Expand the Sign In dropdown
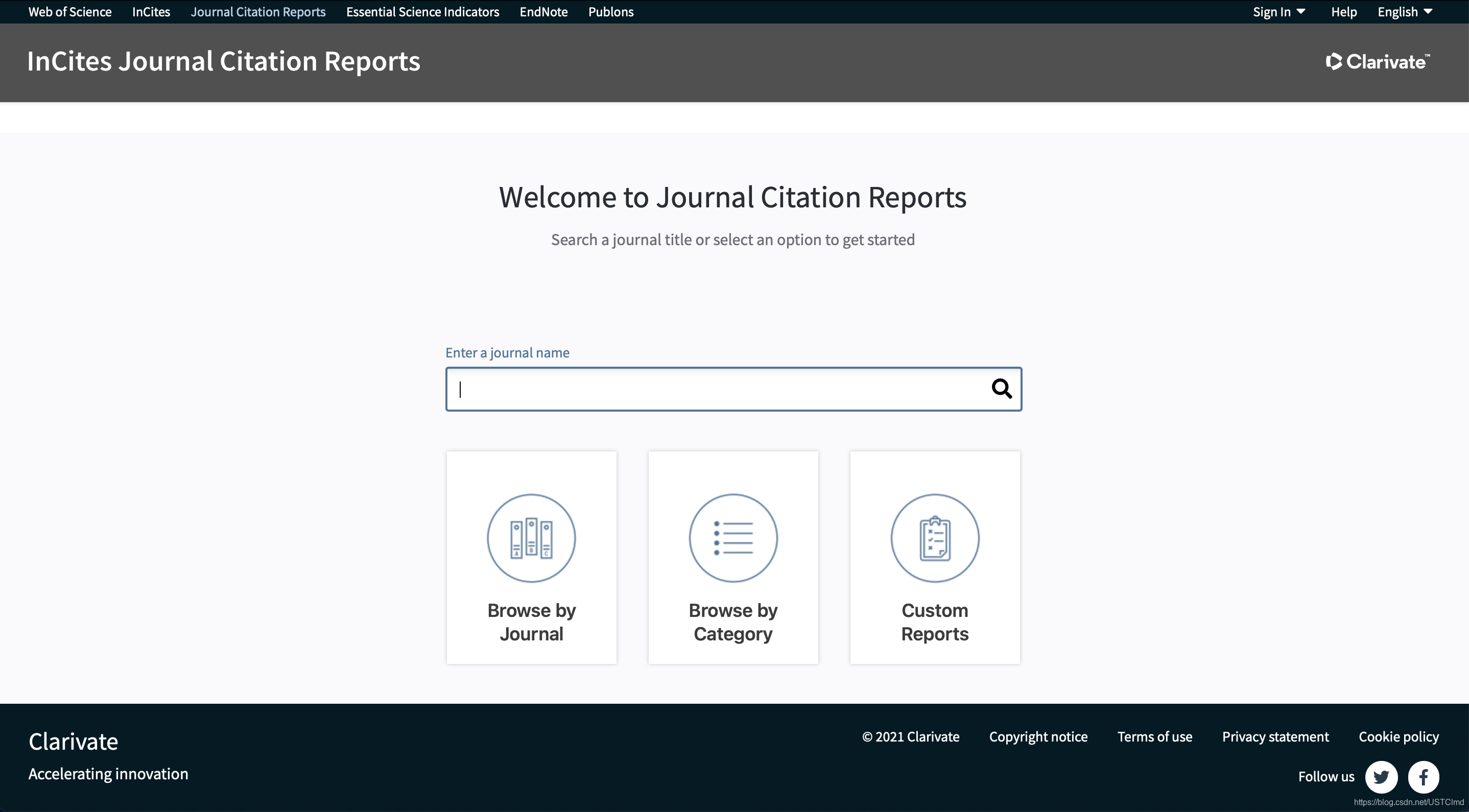 click(x=1278, y=12)
